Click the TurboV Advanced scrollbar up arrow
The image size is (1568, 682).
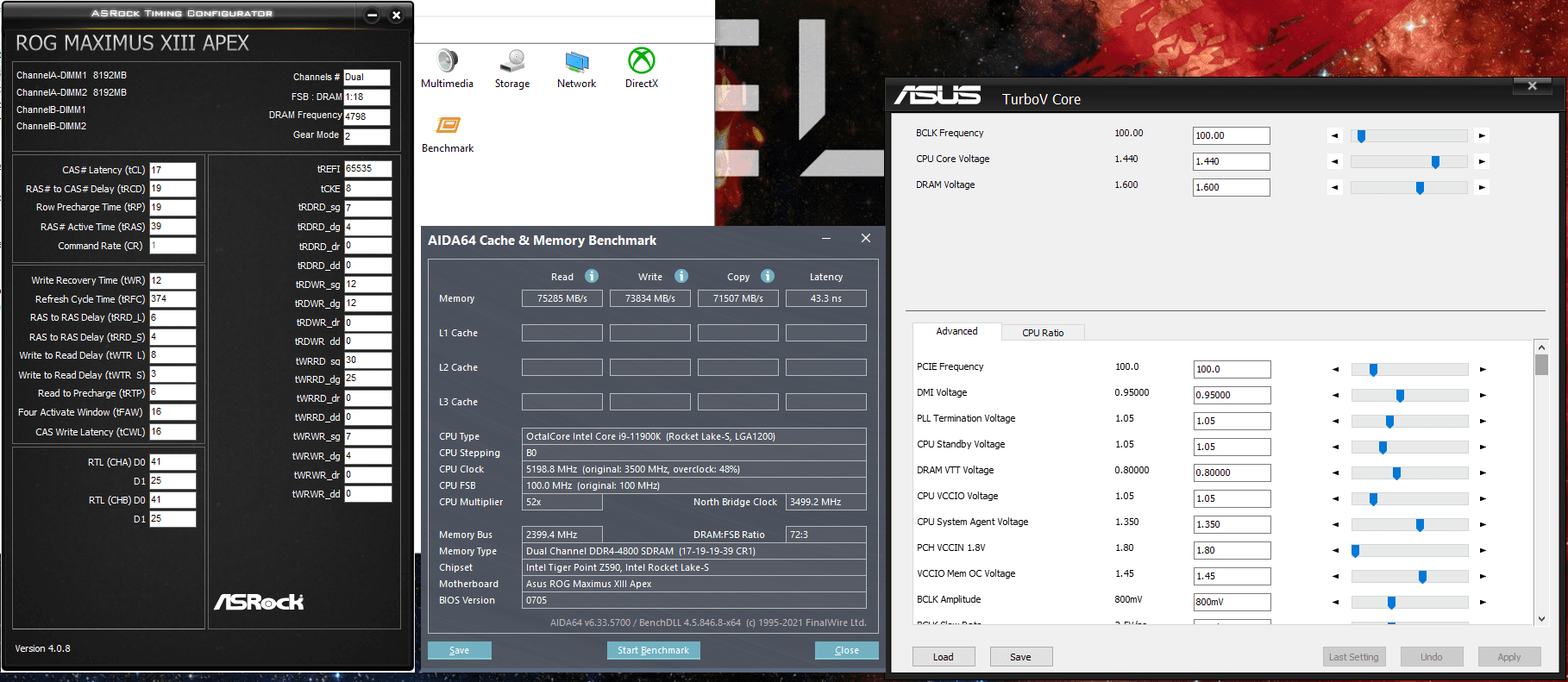tap(1541, 347)
